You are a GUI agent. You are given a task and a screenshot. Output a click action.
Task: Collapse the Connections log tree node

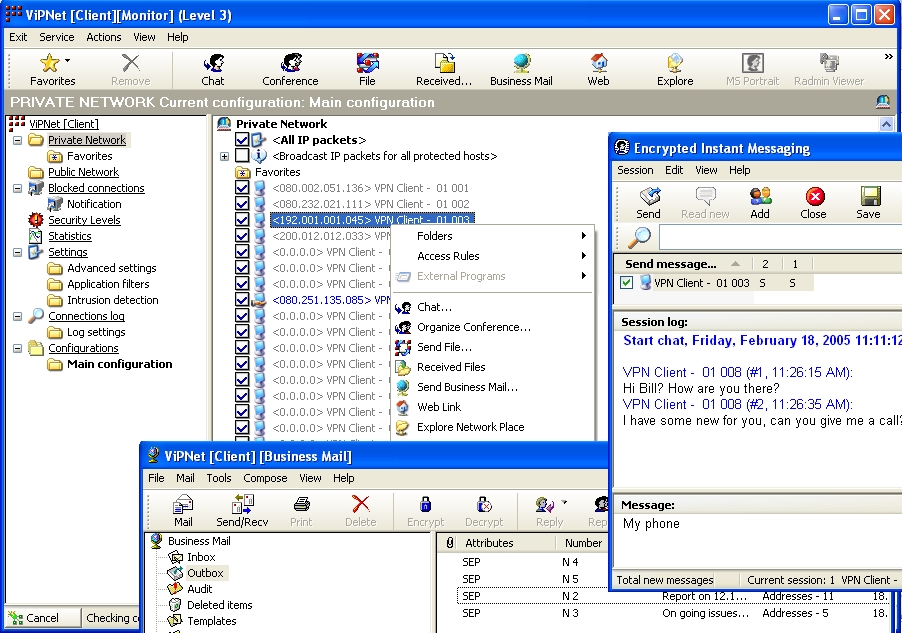point(17,316)
